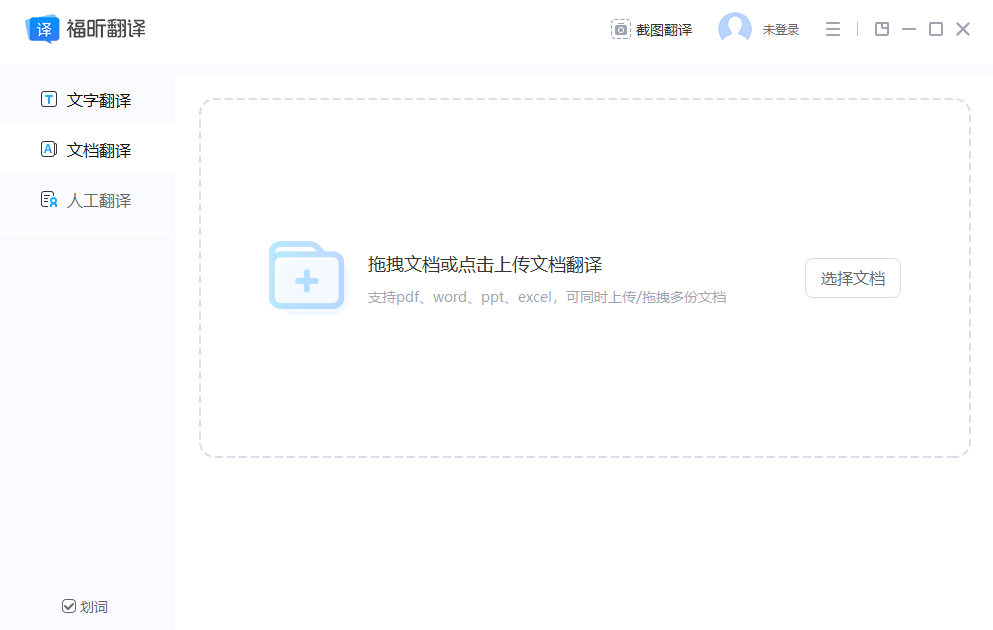
Task: Click the 选择文档 button
Action: tap(852, 277)
